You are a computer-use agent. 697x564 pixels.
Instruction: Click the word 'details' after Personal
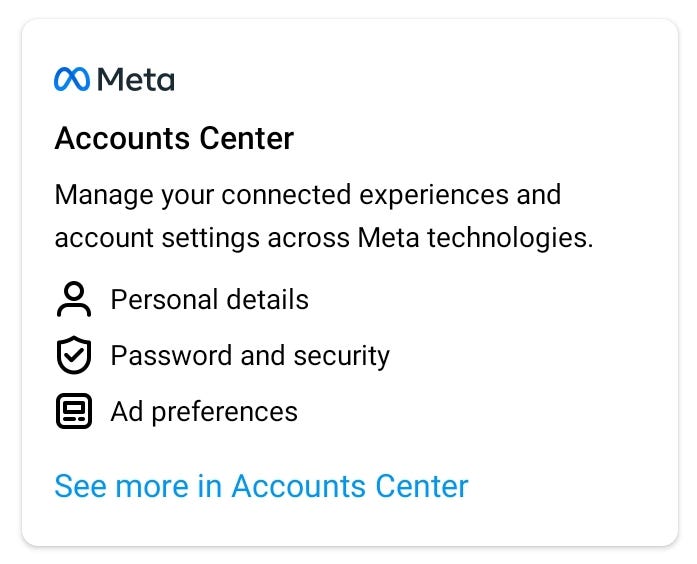(268, 299)
